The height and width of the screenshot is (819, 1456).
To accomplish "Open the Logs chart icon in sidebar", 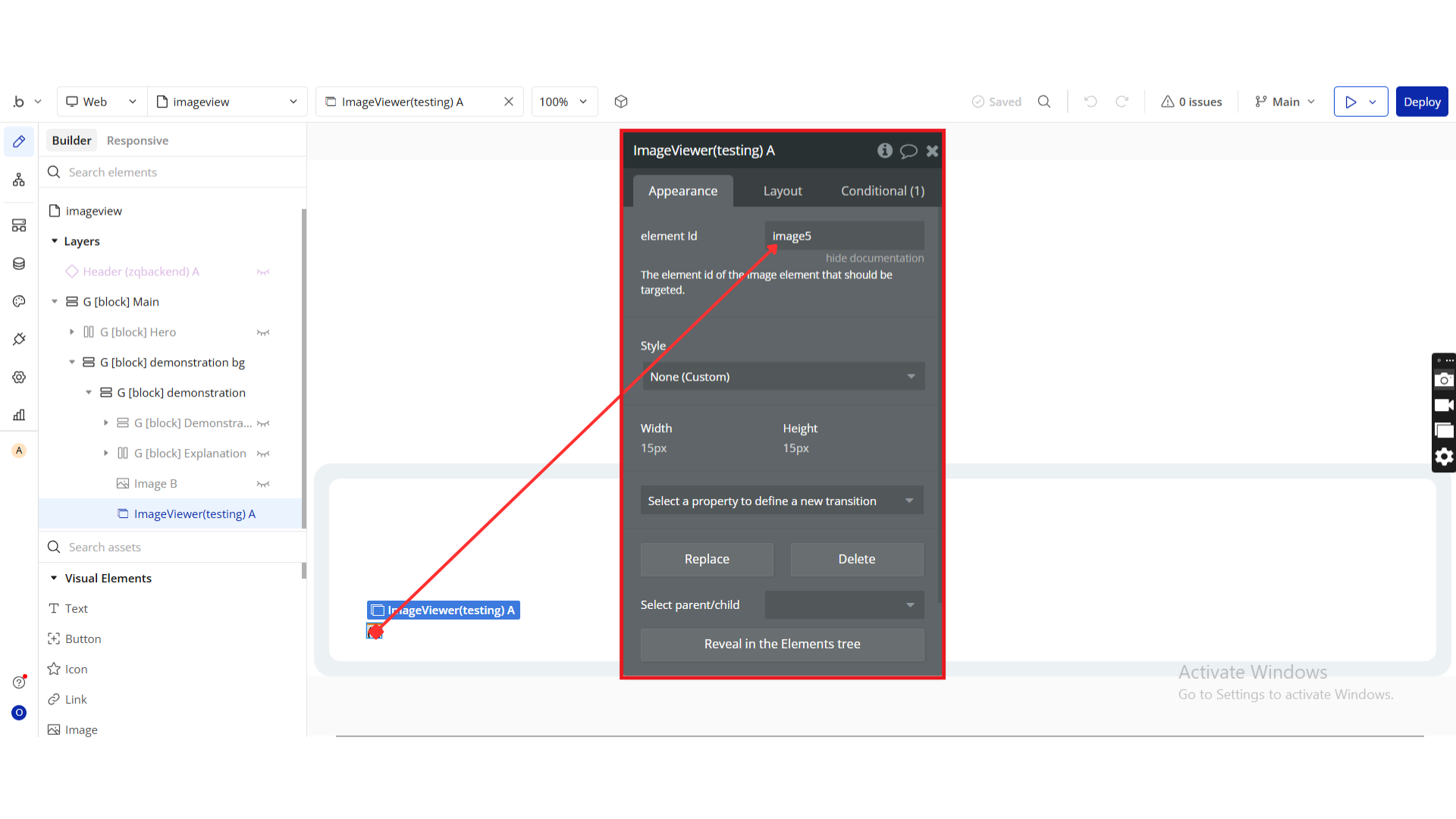I will click(x=19, y=415).
